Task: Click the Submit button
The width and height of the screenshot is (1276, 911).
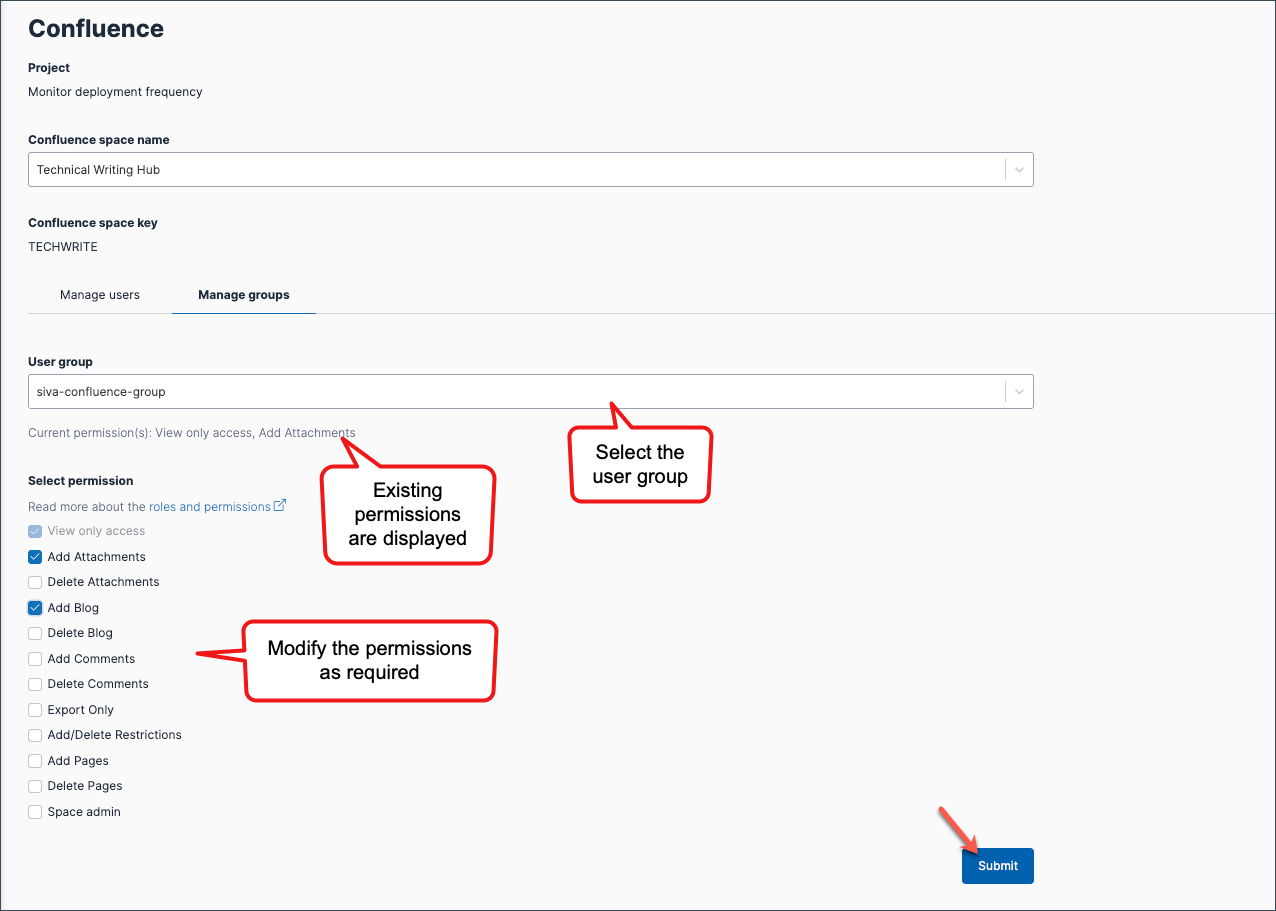Action: coord(998,866)
